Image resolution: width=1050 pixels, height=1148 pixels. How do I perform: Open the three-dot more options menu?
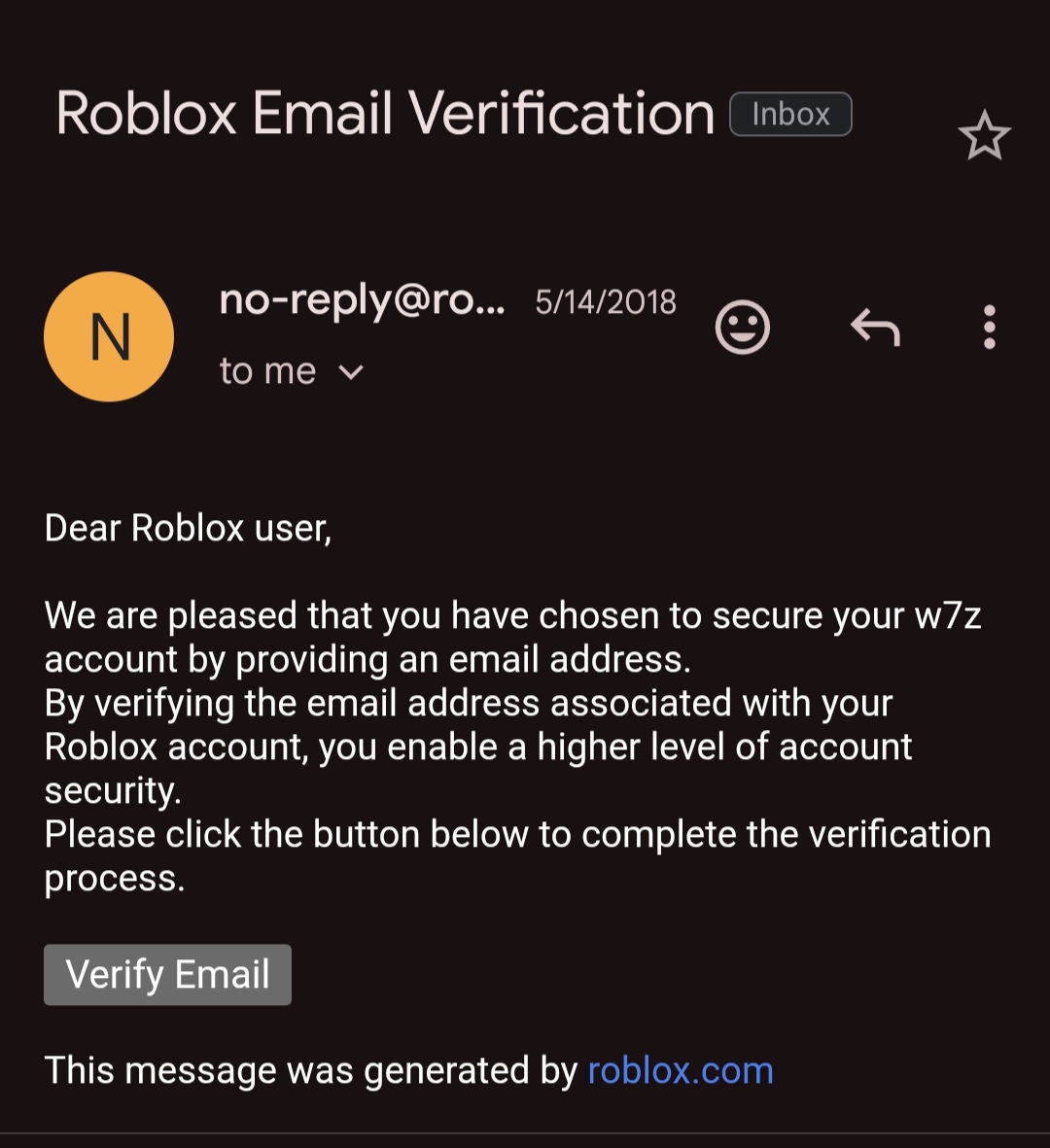(x=989, y=328)
